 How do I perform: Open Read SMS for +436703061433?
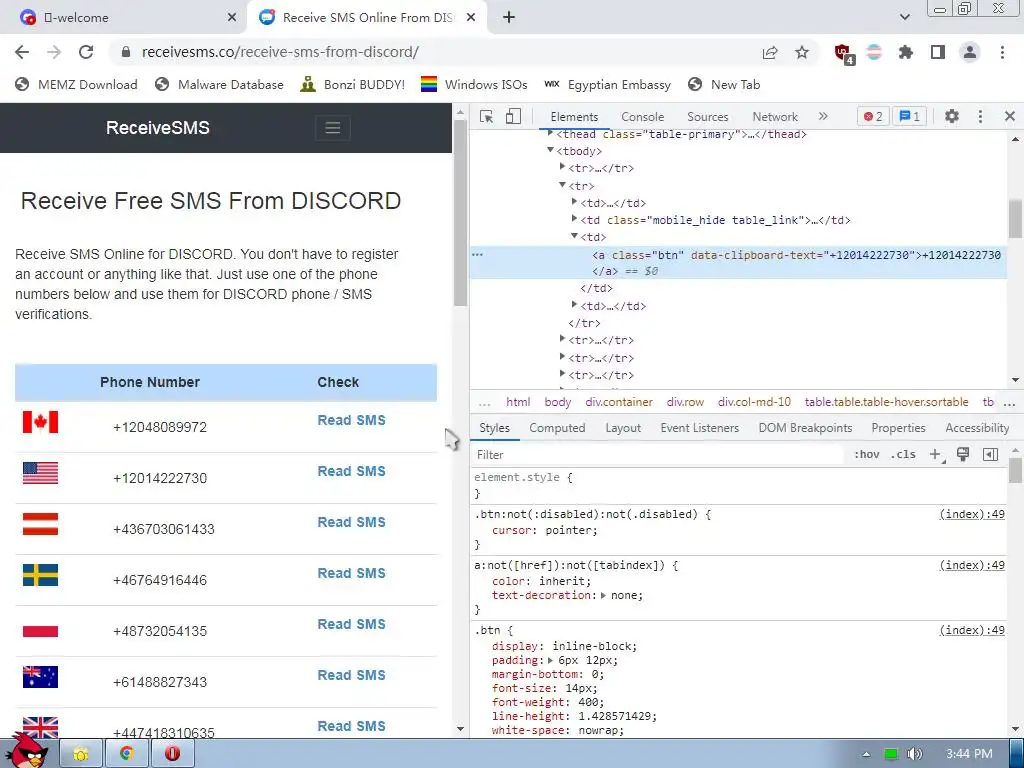(351, 522)
